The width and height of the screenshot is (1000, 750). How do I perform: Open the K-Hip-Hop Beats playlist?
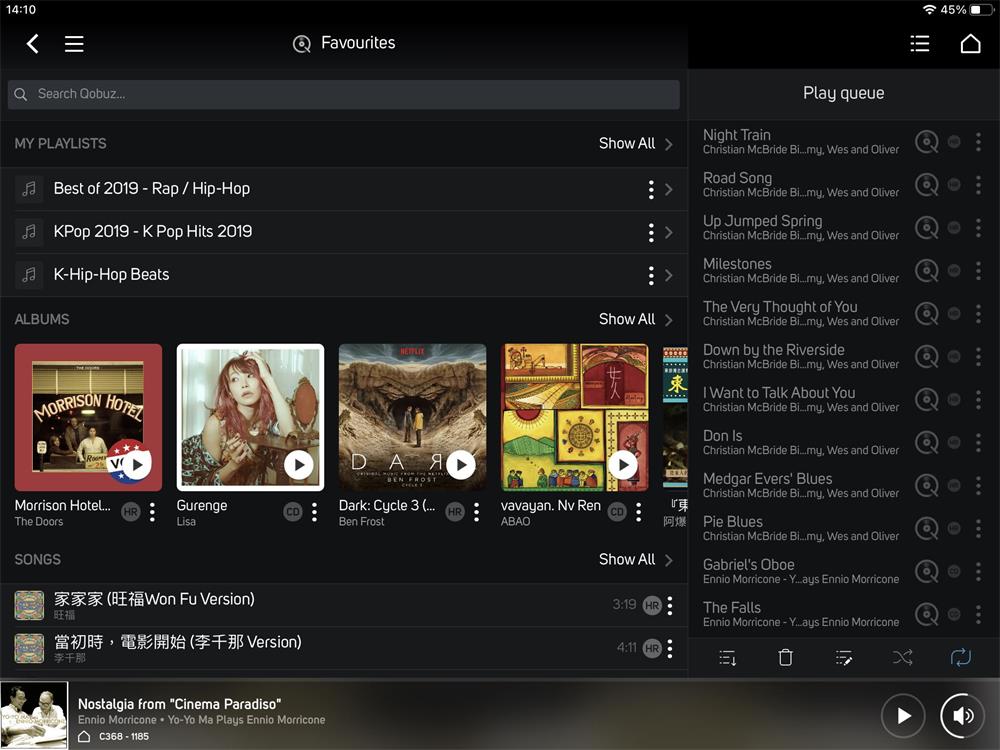[111, 274]
